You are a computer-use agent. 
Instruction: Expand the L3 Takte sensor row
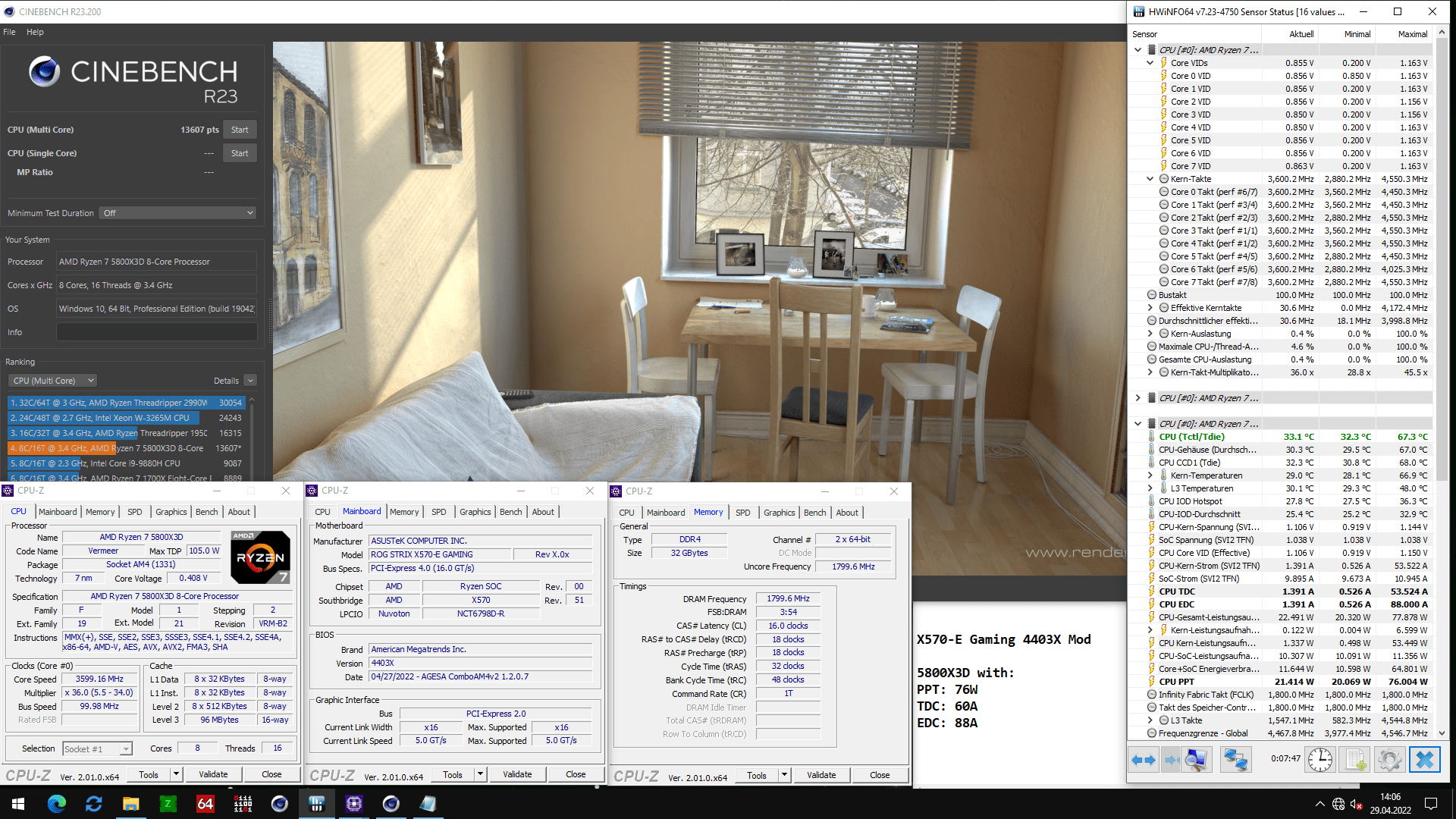click(1150, 720)
